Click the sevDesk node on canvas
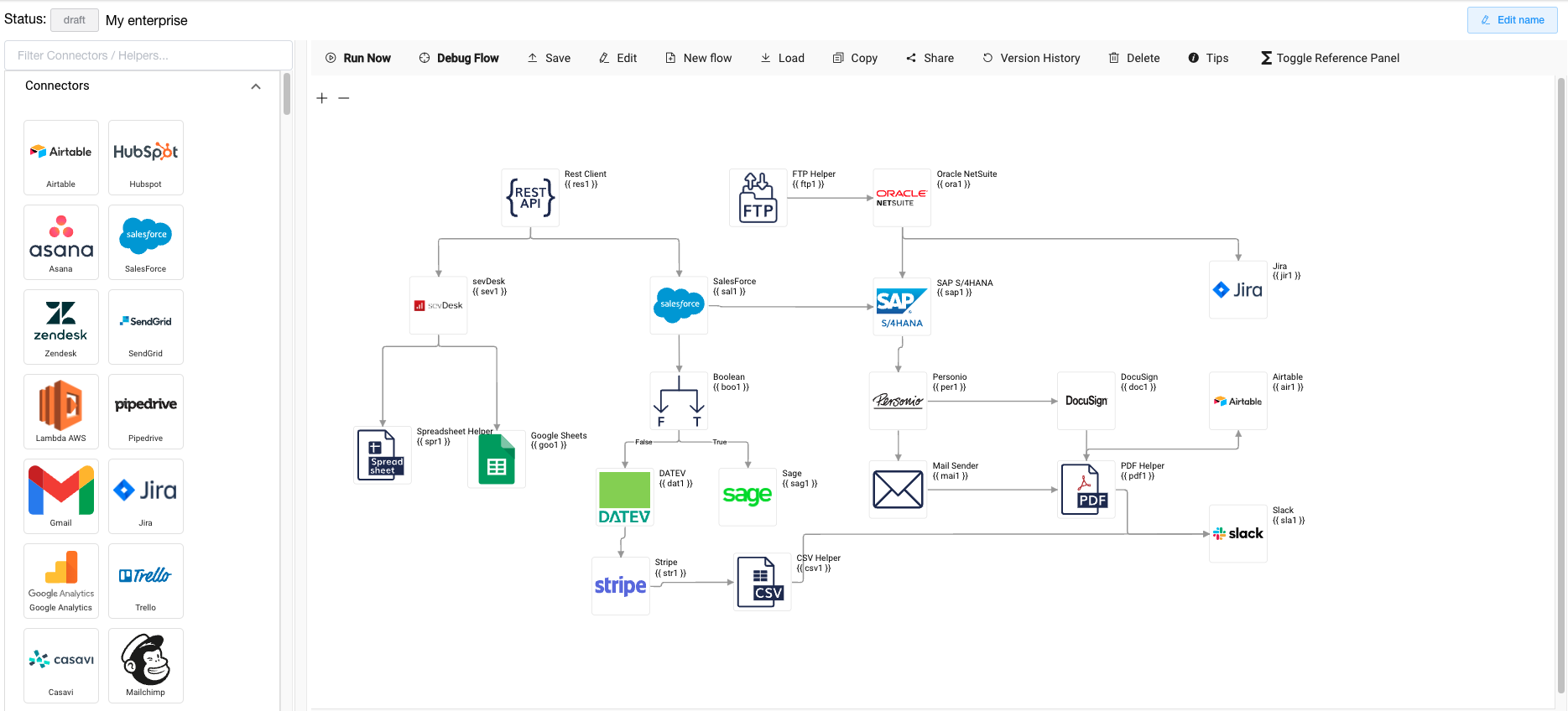Viewport: 1568px width, 711px height. pyautogui.click(x=439, y=305)
